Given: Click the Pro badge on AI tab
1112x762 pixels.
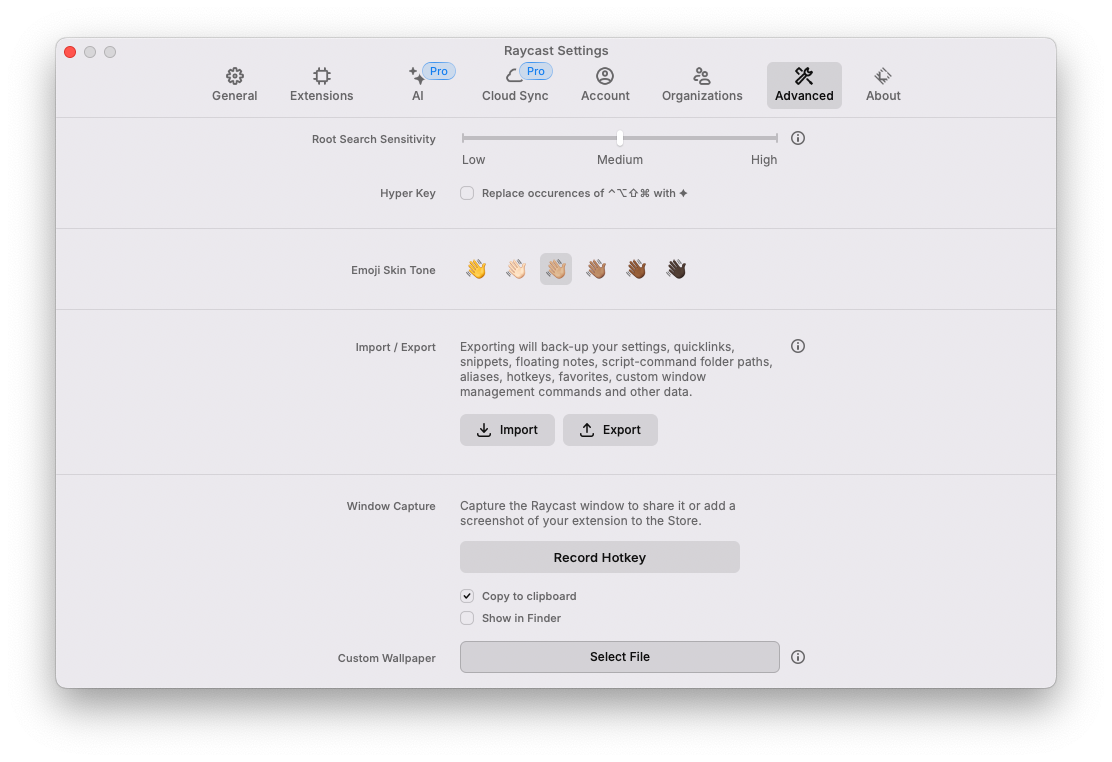Looking at the screenshot, I should [x=439, y=71].
